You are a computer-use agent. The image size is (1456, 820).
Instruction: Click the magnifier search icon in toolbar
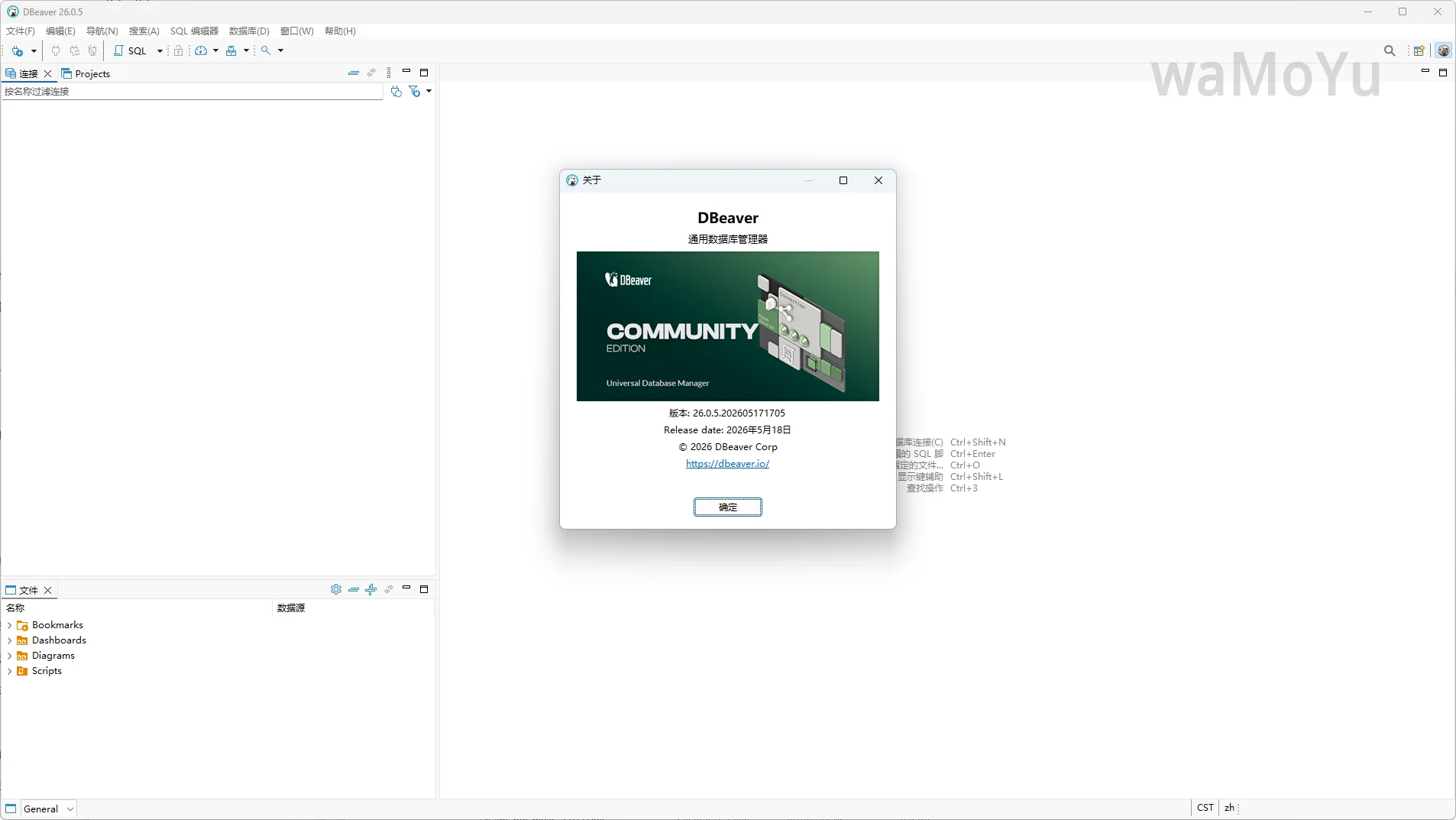pos(266,50)
